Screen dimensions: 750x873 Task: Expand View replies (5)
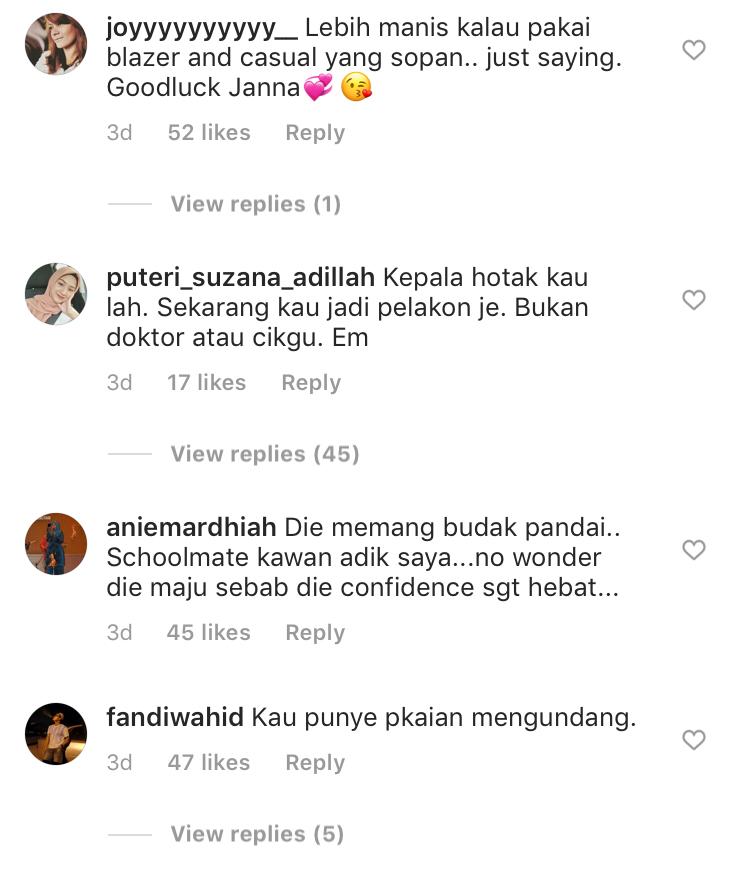257,834
